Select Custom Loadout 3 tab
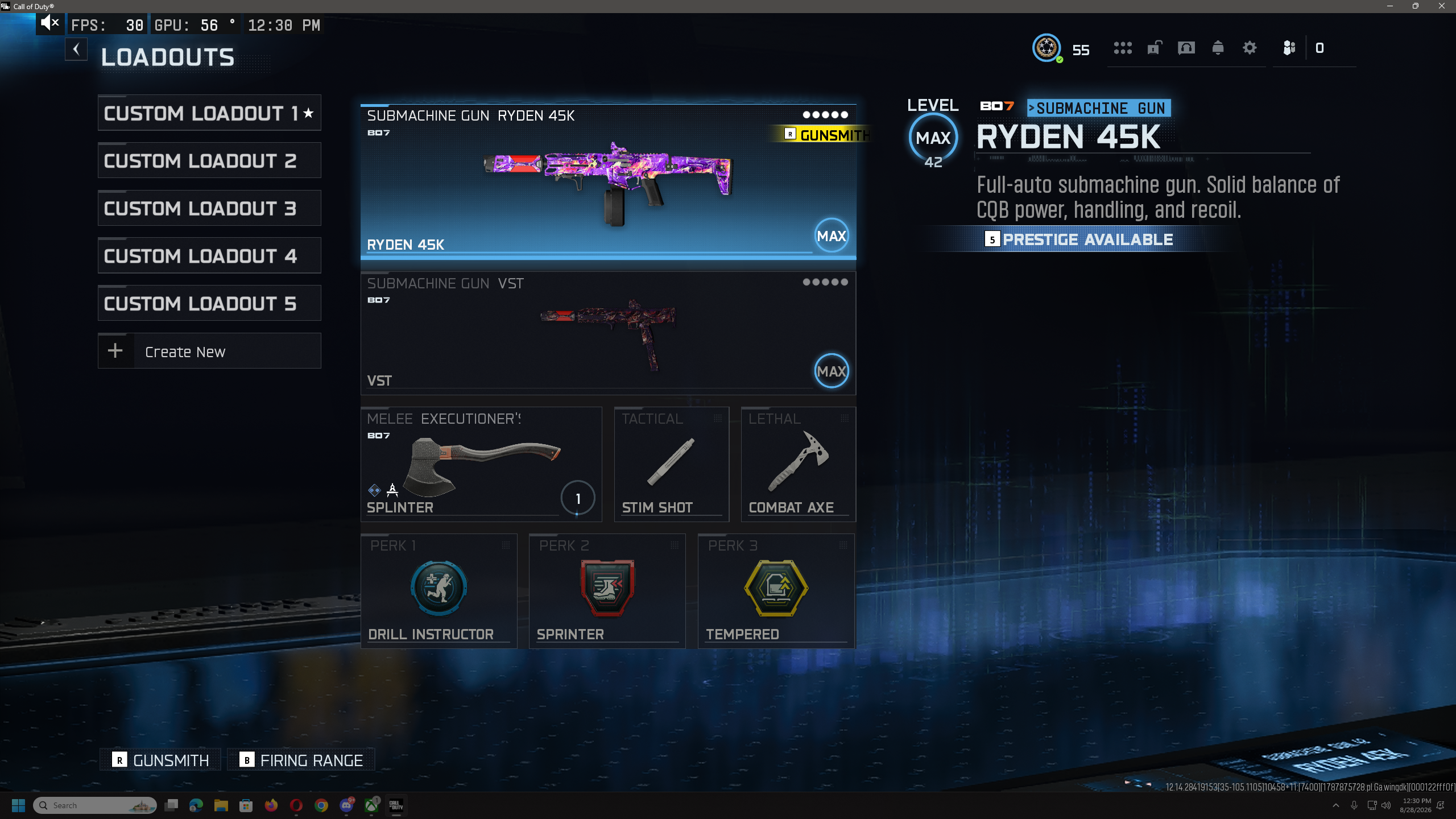The height and width of the screenshot is (819, 1456). click(209, 208)
